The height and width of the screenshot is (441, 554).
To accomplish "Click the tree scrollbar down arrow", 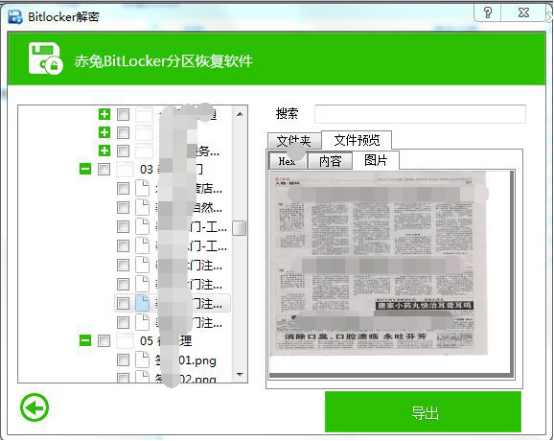I will click(x=240, y=375).
